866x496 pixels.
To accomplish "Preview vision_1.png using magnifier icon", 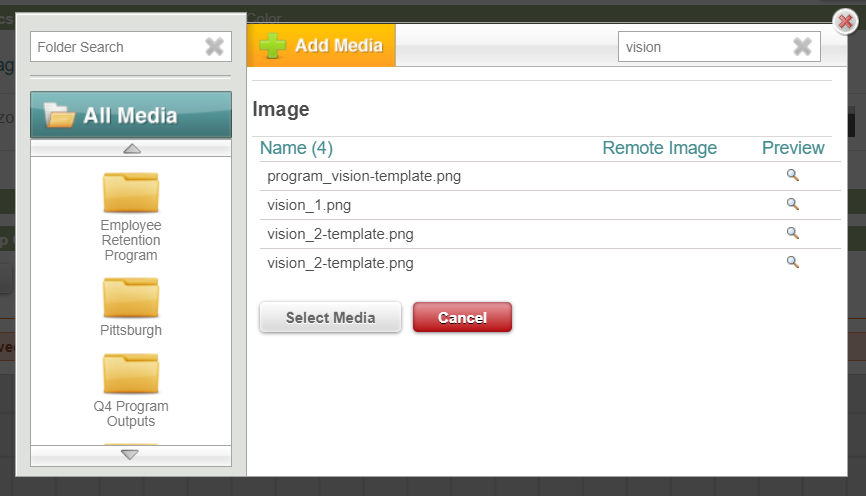I will point(793,204).
